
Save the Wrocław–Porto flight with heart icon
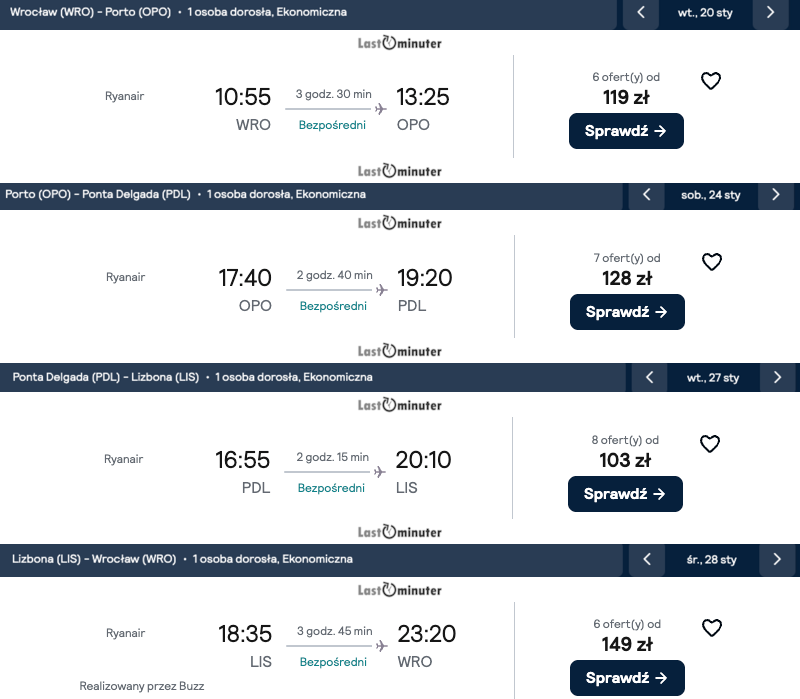tap(711, 81)
